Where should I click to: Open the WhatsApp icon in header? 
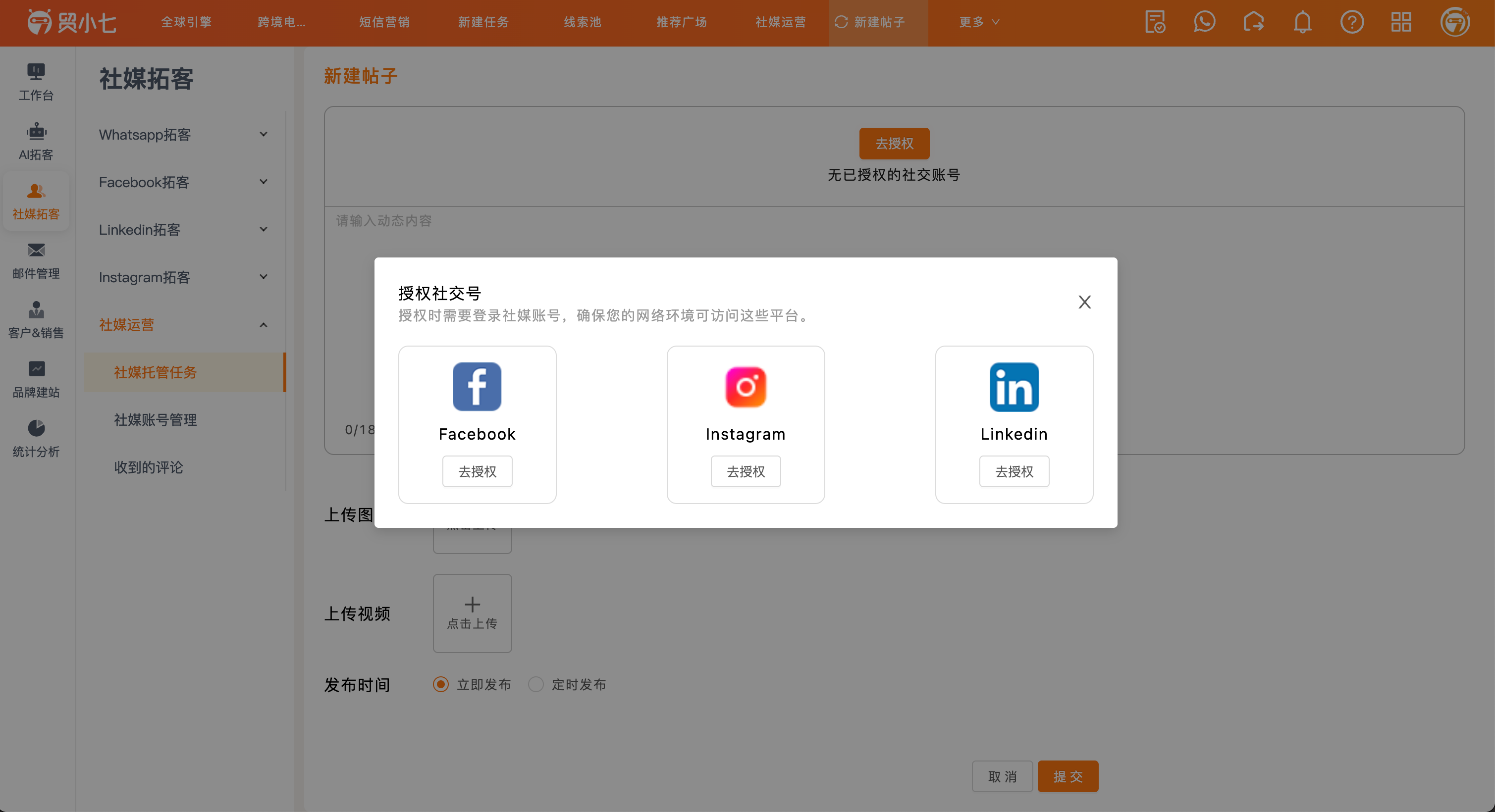click(x=1204, y=22)
